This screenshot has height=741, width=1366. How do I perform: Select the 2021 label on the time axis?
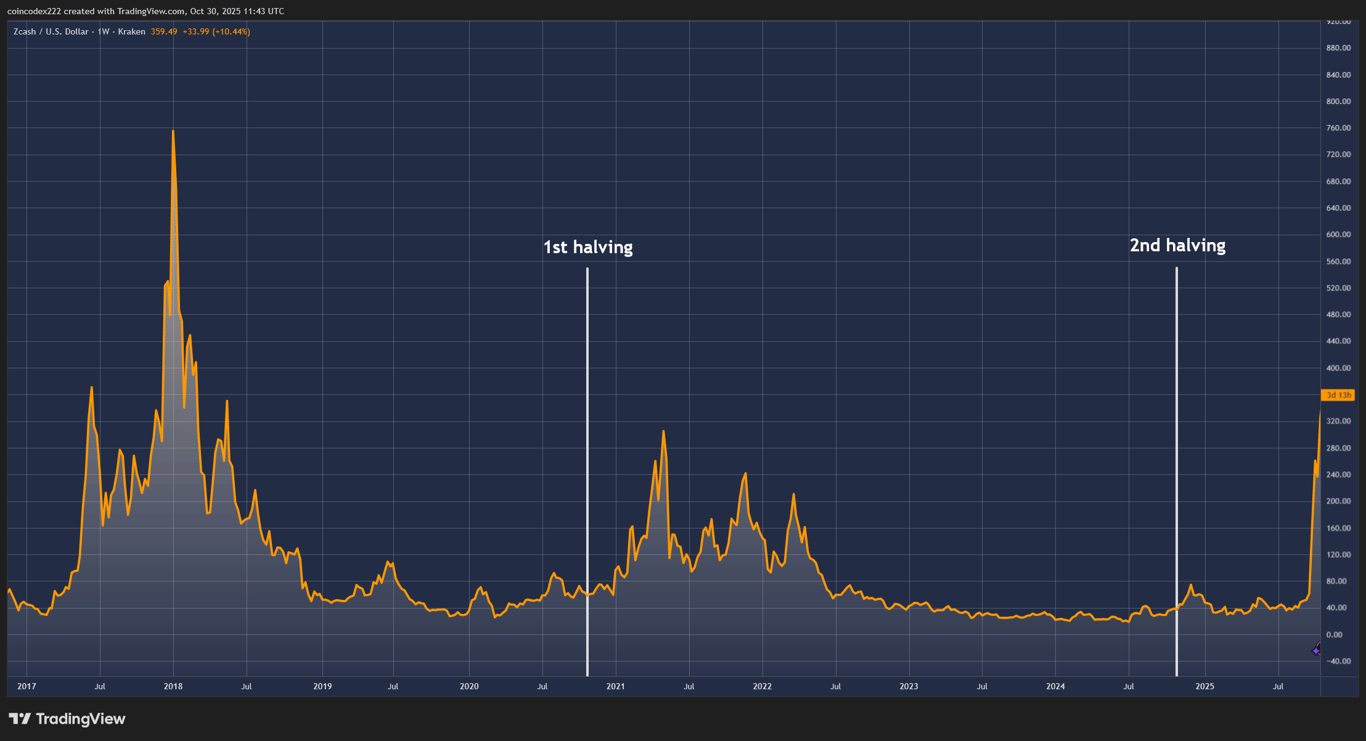[x=615, y=687]
